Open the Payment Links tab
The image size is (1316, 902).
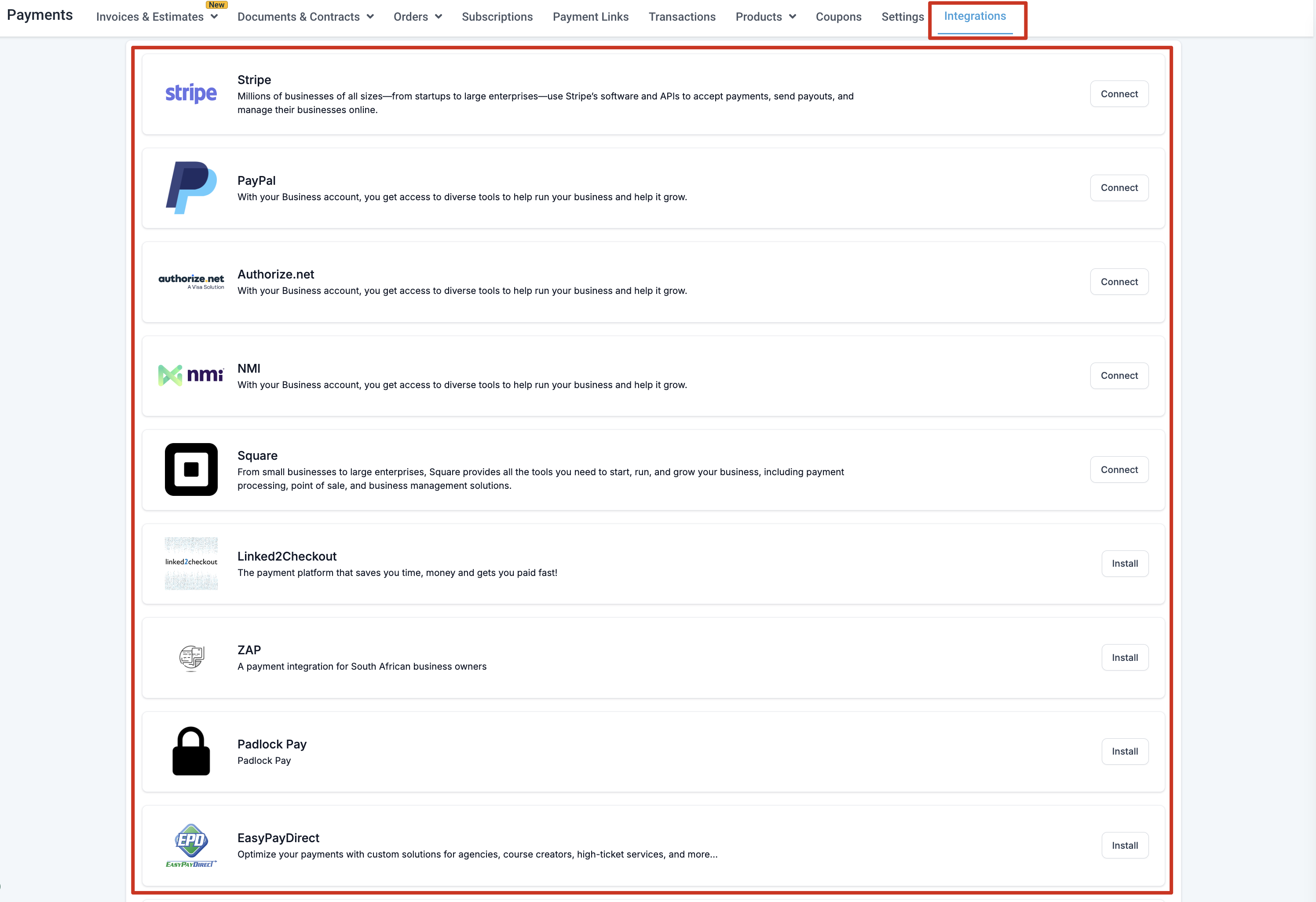pos(590,17)
